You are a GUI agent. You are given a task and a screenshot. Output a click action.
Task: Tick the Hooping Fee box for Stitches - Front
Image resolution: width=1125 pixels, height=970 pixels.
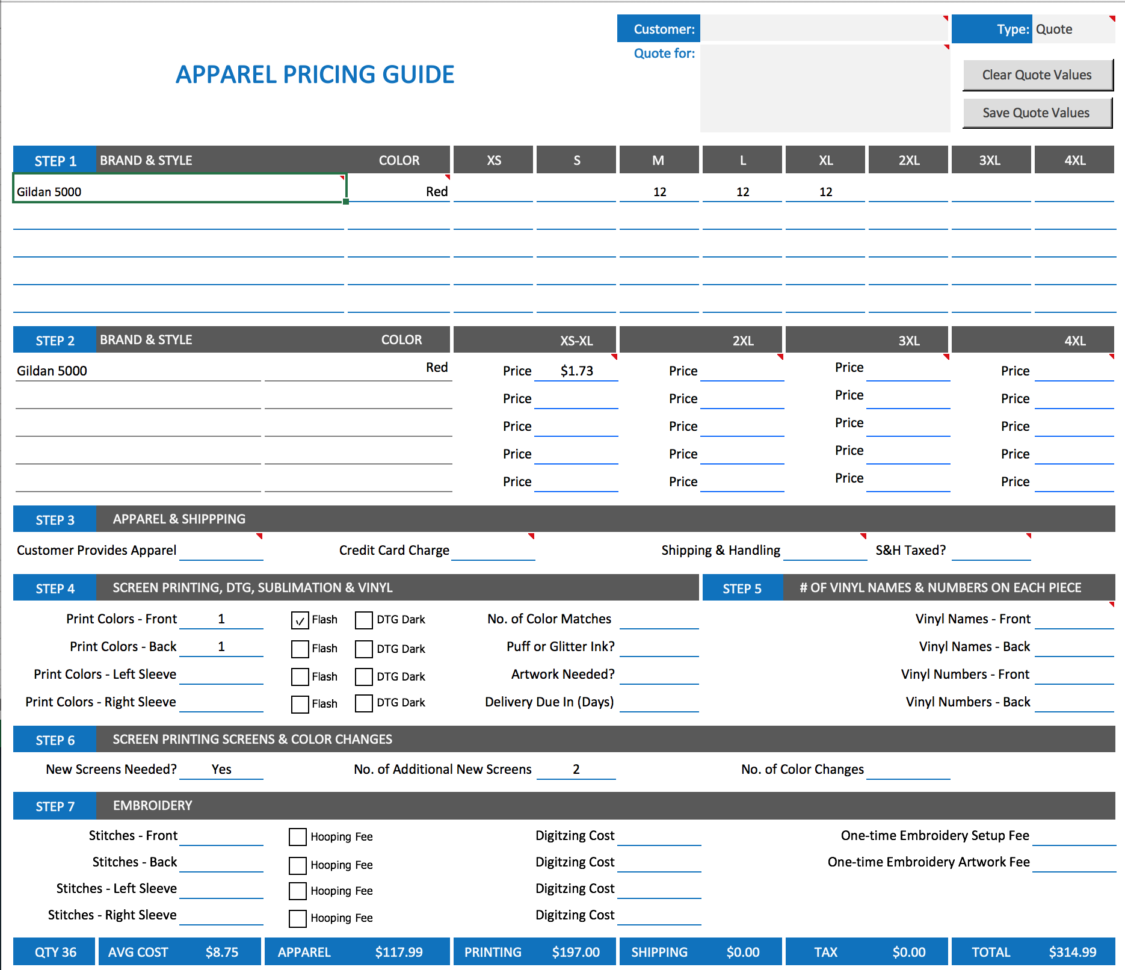[x=298, y=837]
